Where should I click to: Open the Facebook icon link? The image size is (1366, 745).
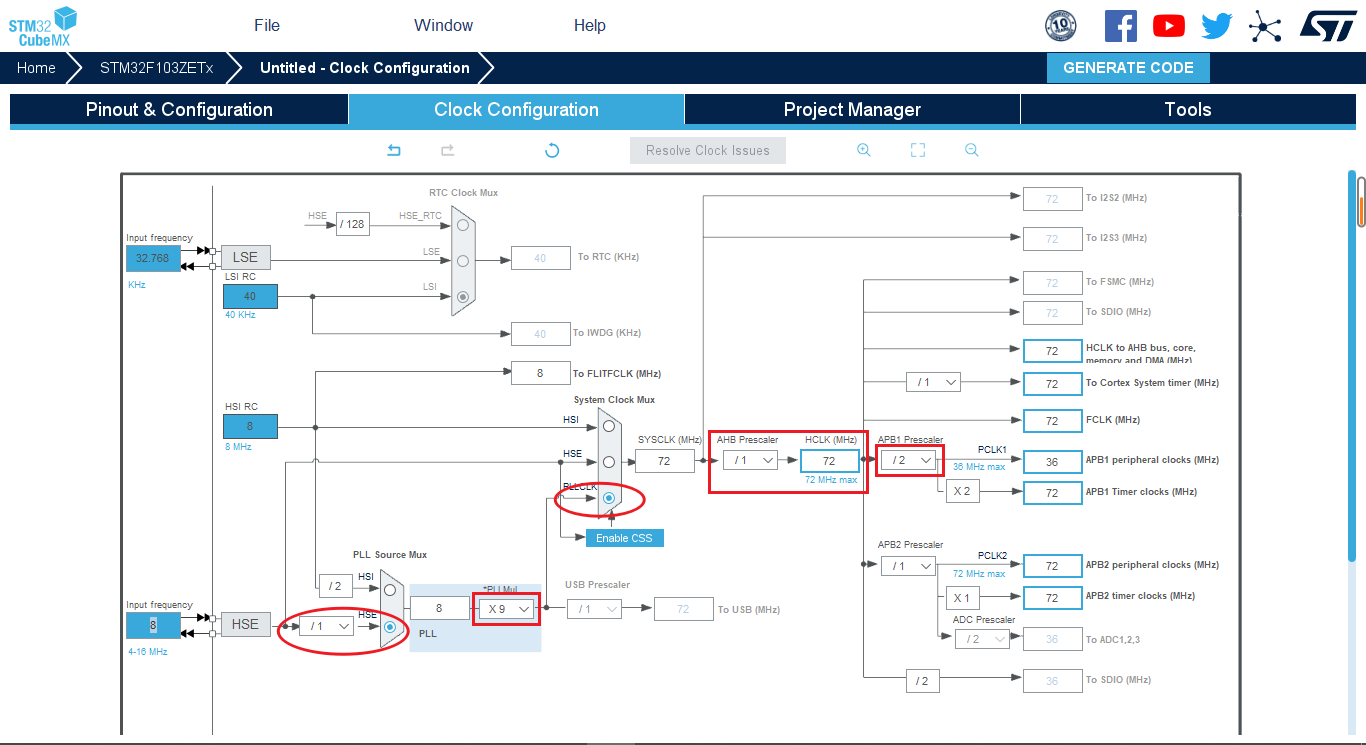pos(1120,26)
